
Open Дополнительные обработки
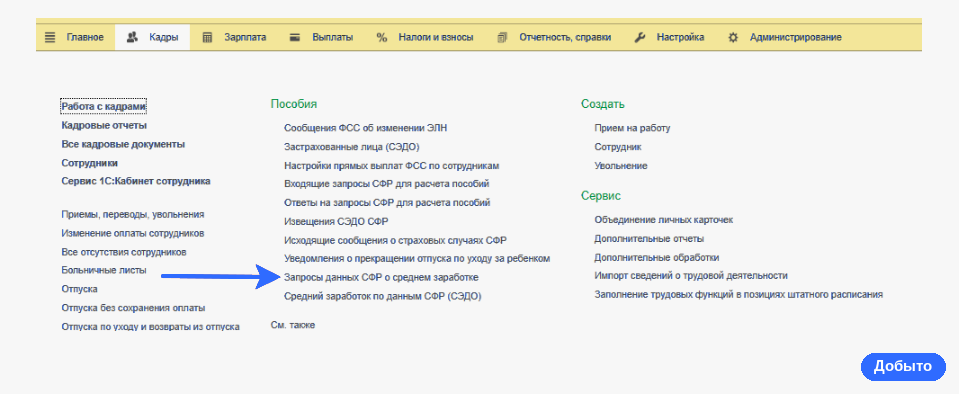point(657,258)
